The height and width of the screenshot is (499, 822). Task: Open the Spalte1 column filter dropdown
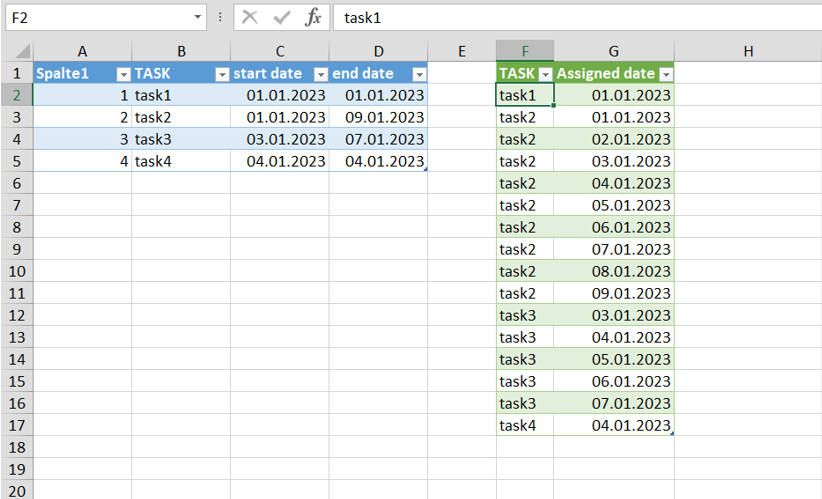point(123,74)
